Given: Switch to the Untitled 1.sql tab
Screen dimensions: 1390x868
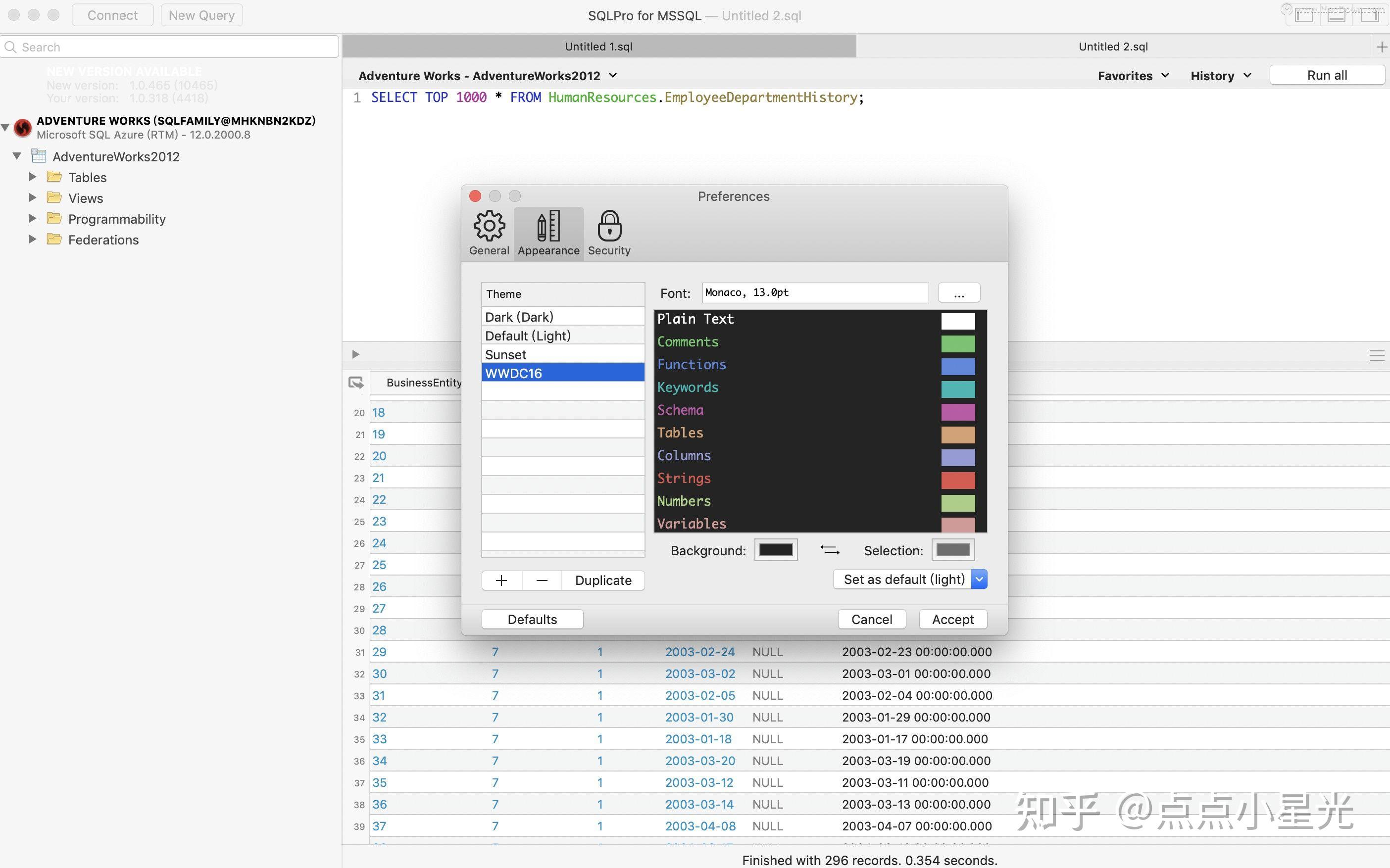Looking at the screenshot, I should click(x=599, y=47).
